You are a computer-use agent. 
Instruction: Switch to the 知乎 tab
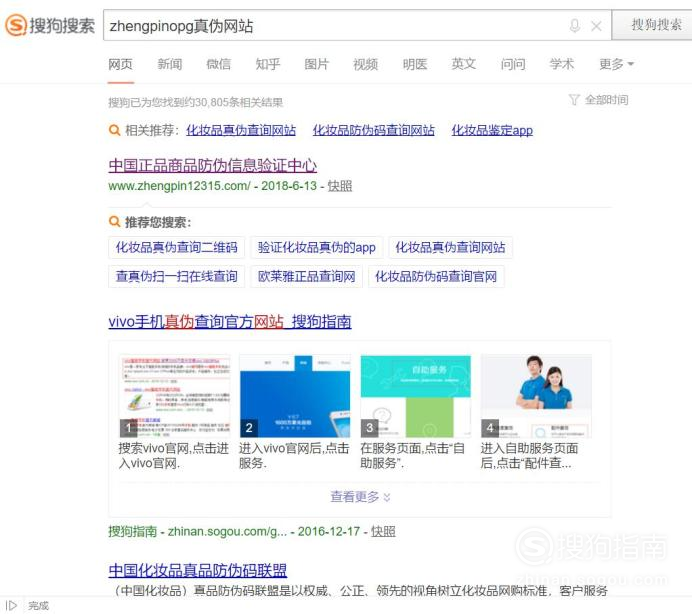pos(268,64)
